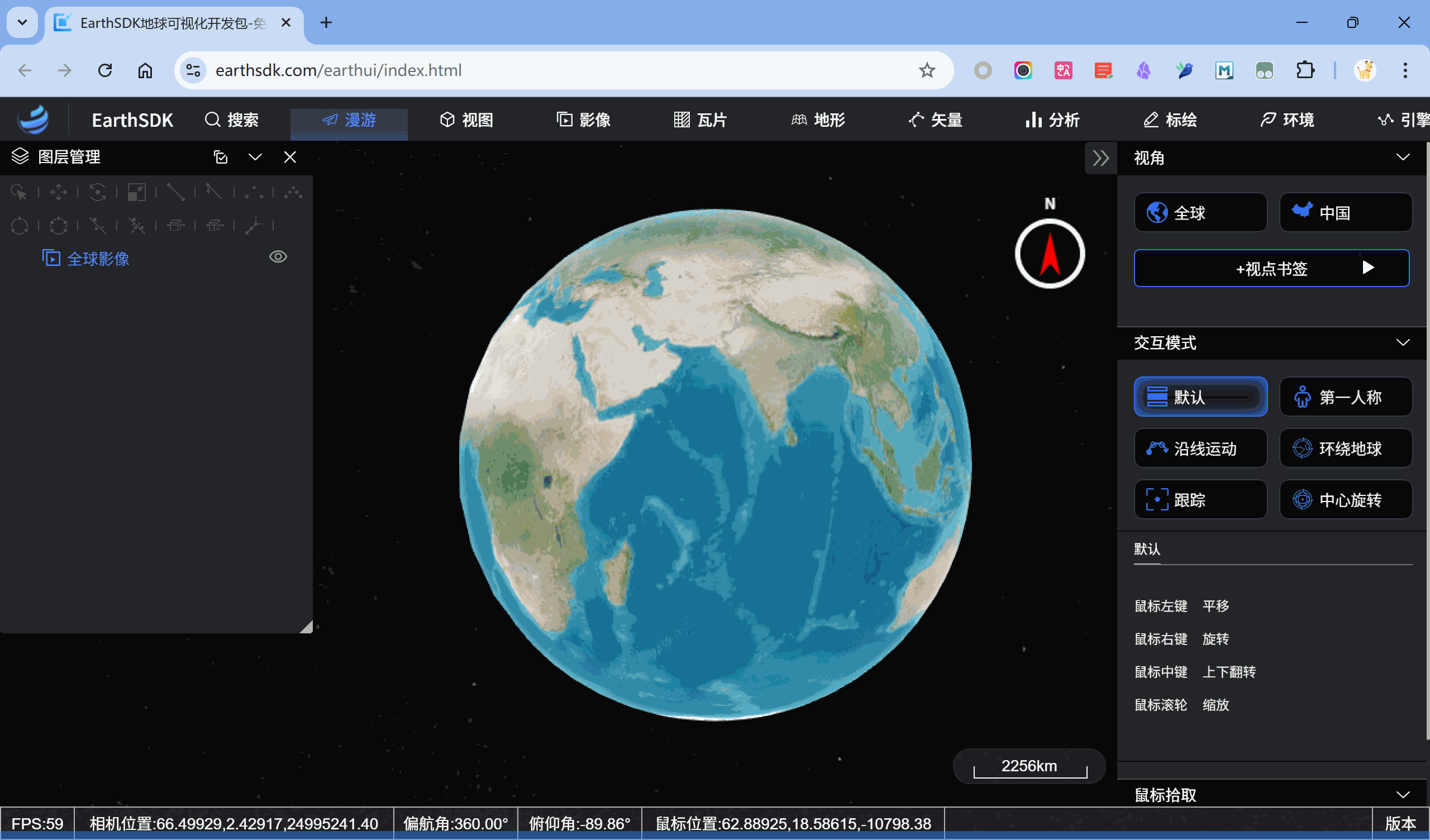Play the viewpoint bookmarks
1430x840 pixels.
(1368, 268)
